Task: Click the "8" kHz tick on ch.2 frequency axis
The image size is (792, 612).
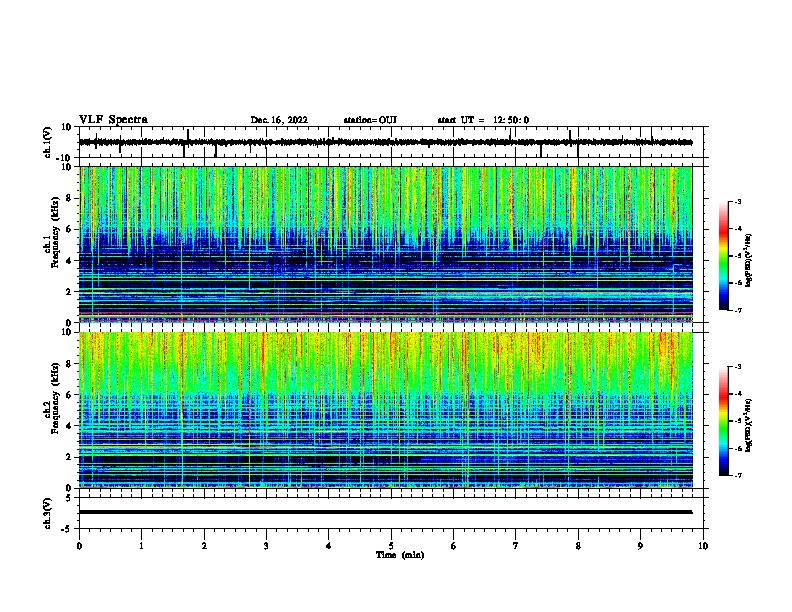Action: click(x=70, y=364)
